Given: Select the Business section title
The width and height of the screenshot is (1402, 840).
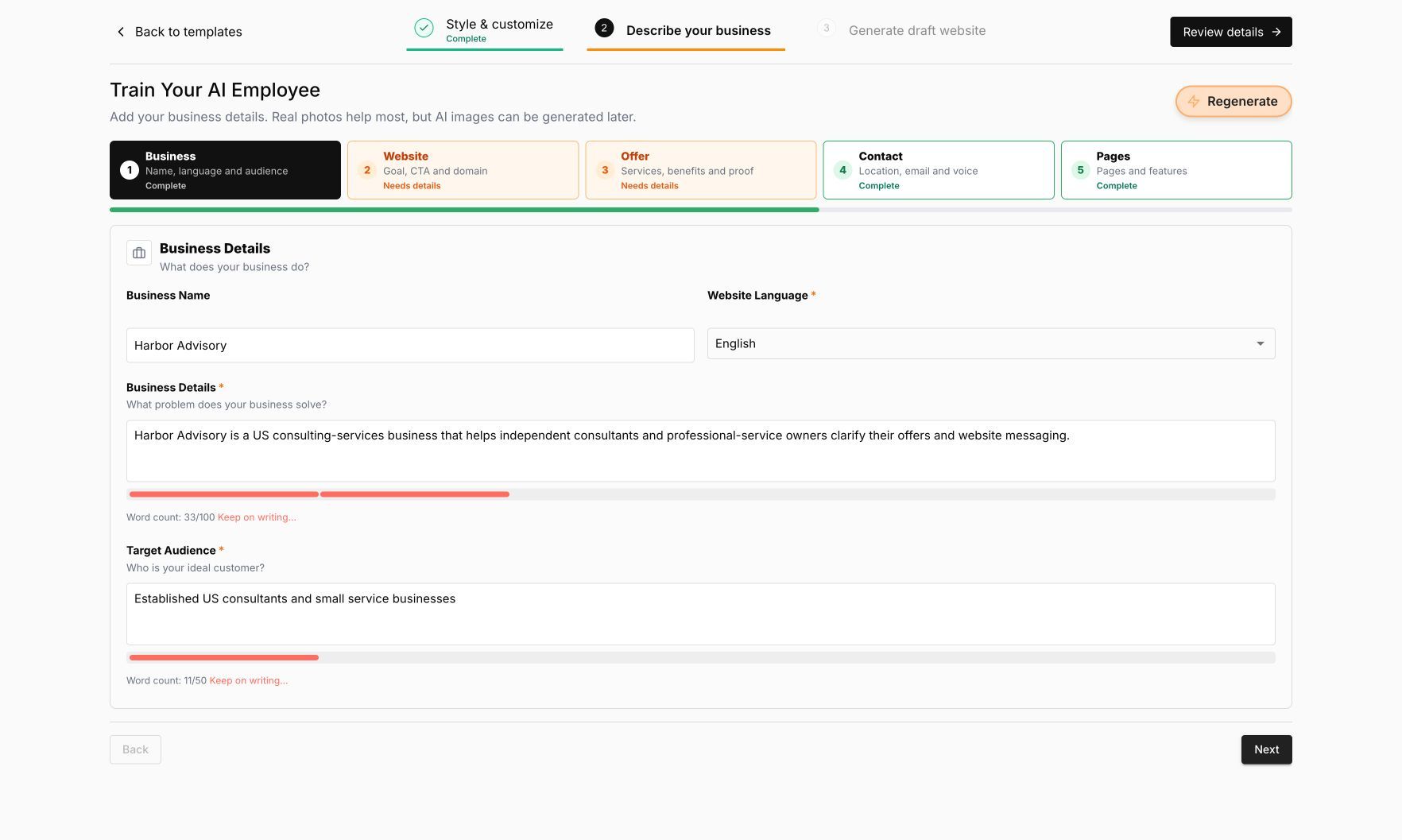Looking at the screenshot, I should point(170,157).
